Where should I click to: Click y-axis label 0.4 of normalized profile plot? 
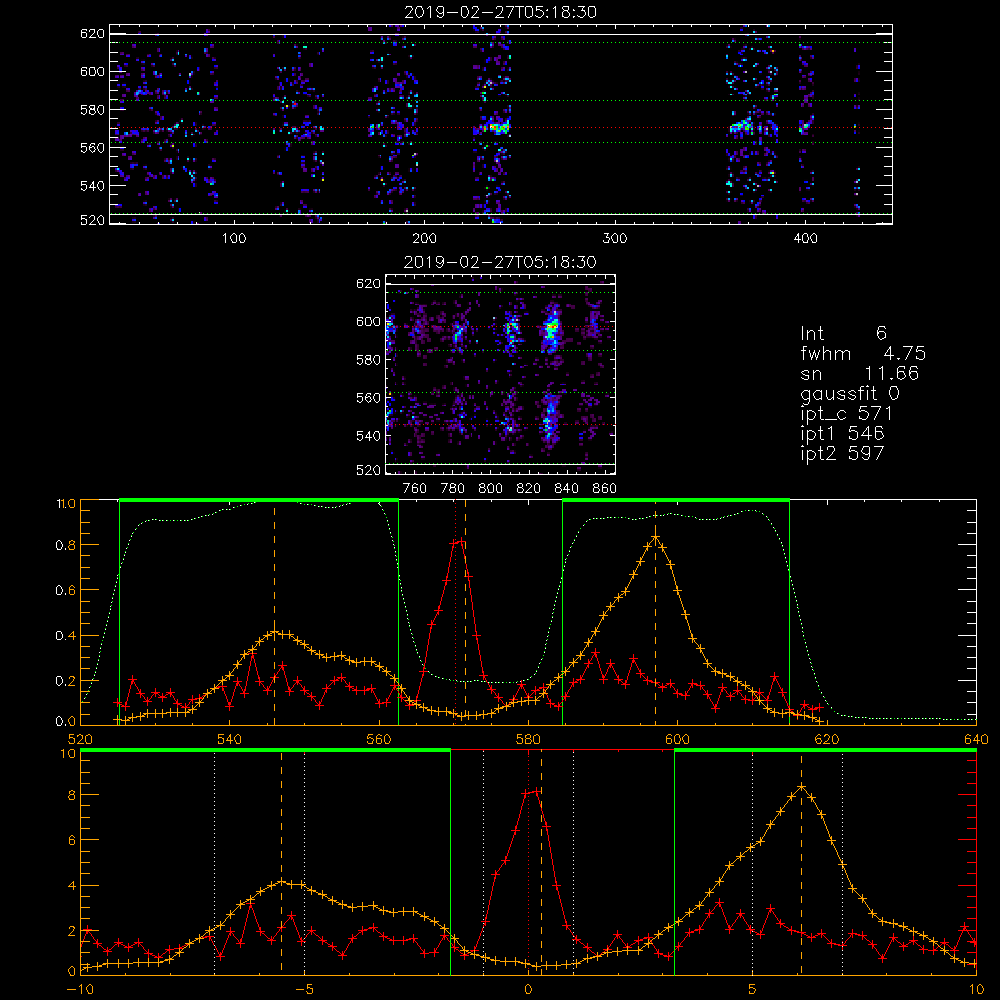[x=66, y=636]
